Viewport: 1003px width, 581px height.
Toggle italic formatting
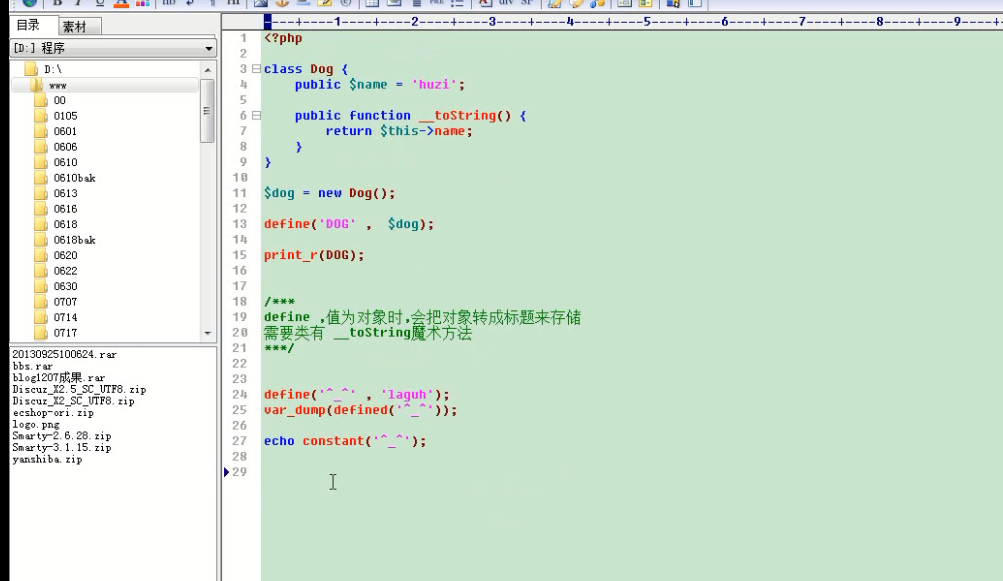78,5
